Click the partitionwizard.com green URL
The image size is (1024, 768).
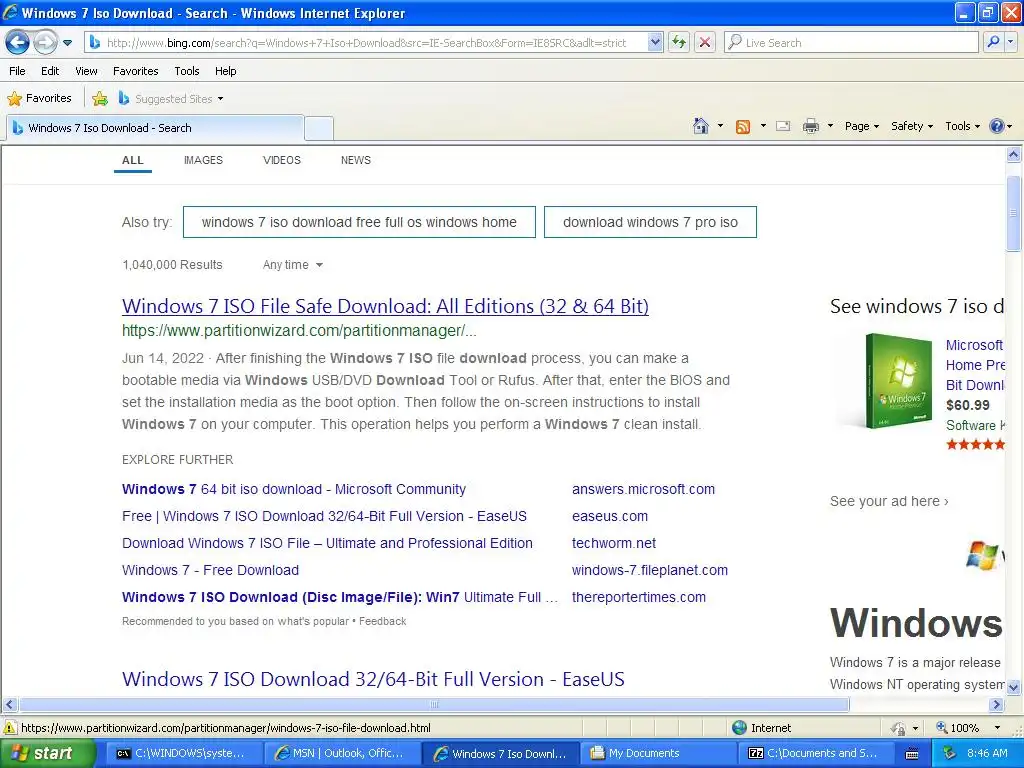(x=299, y=330)
